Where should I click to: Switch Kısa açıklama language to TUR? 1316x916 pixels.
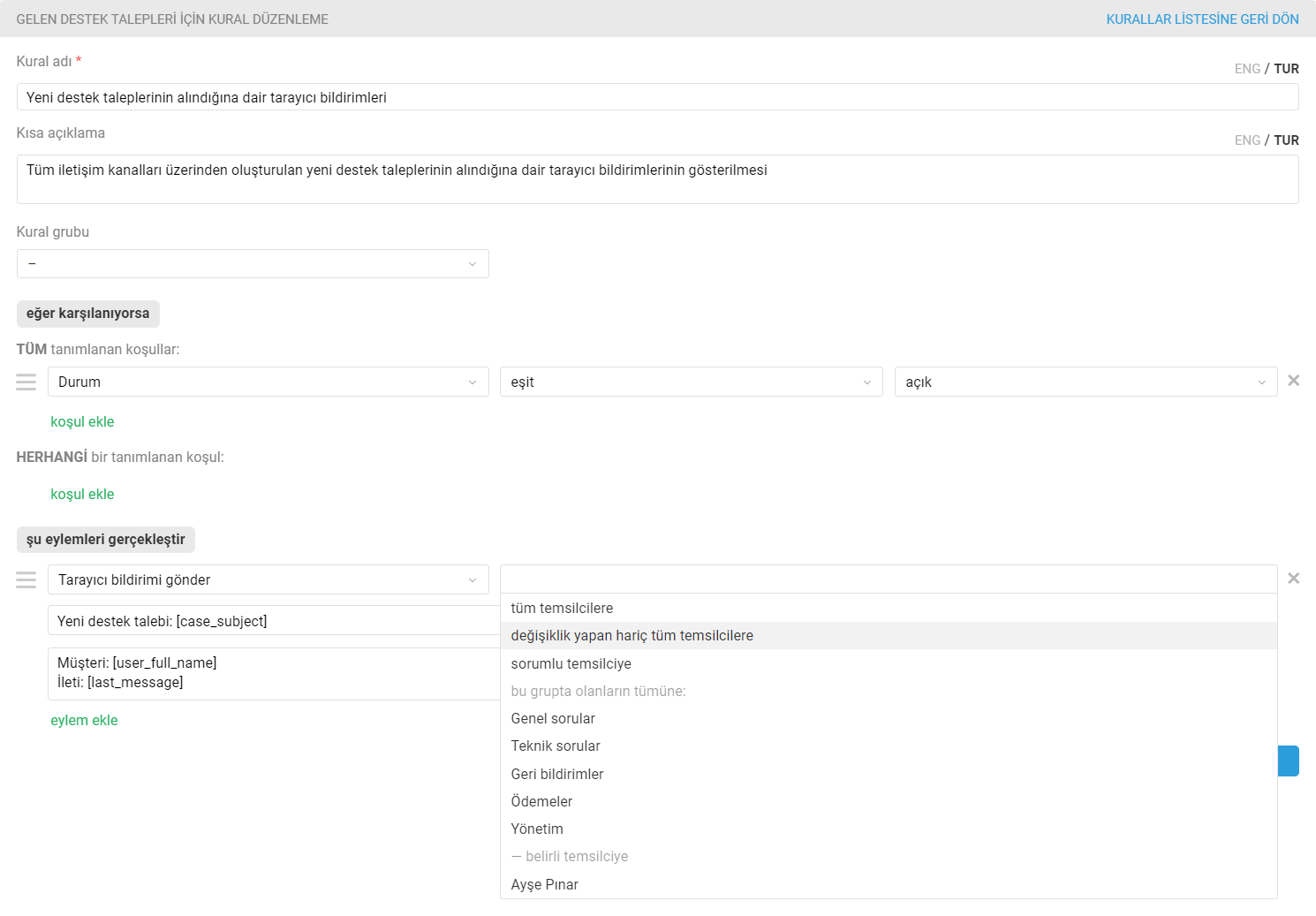(x=1286, y=140)
